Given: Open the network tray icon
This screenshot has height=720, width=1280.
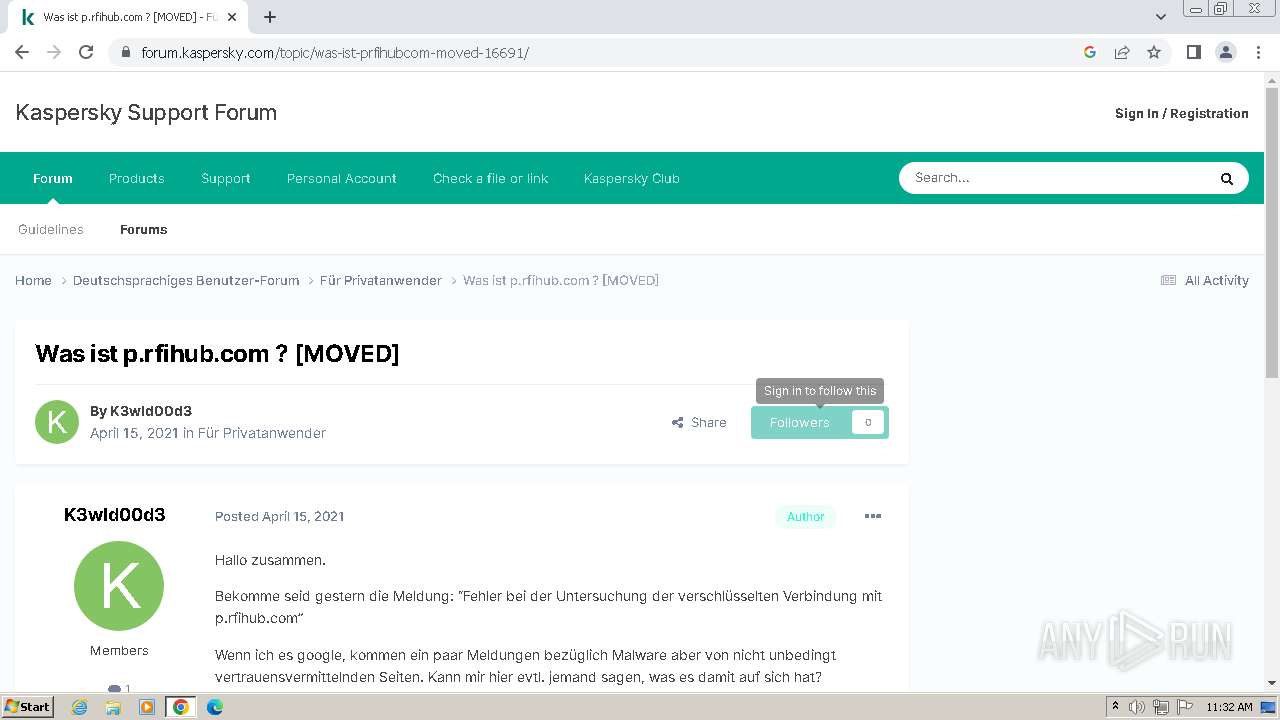Looking at the screenshot, I should pos(1163,707).
